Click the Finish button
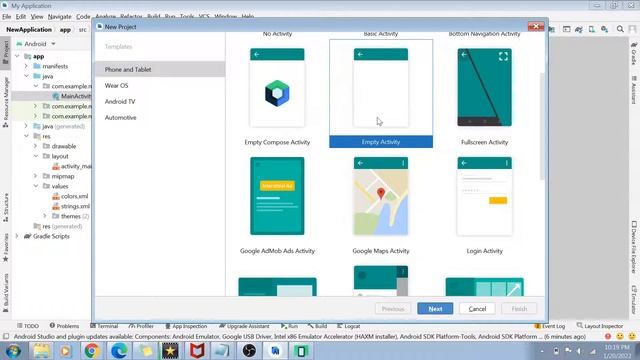The height and width of the screenshot is (360, 640). pyautogui.click(x=519, y=309)
